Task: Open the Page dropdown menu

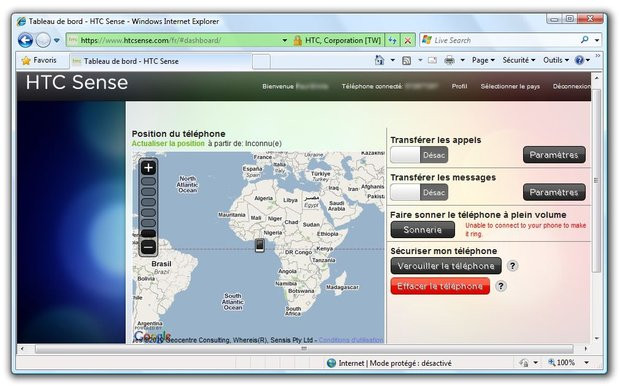Action: pos(483,60)
